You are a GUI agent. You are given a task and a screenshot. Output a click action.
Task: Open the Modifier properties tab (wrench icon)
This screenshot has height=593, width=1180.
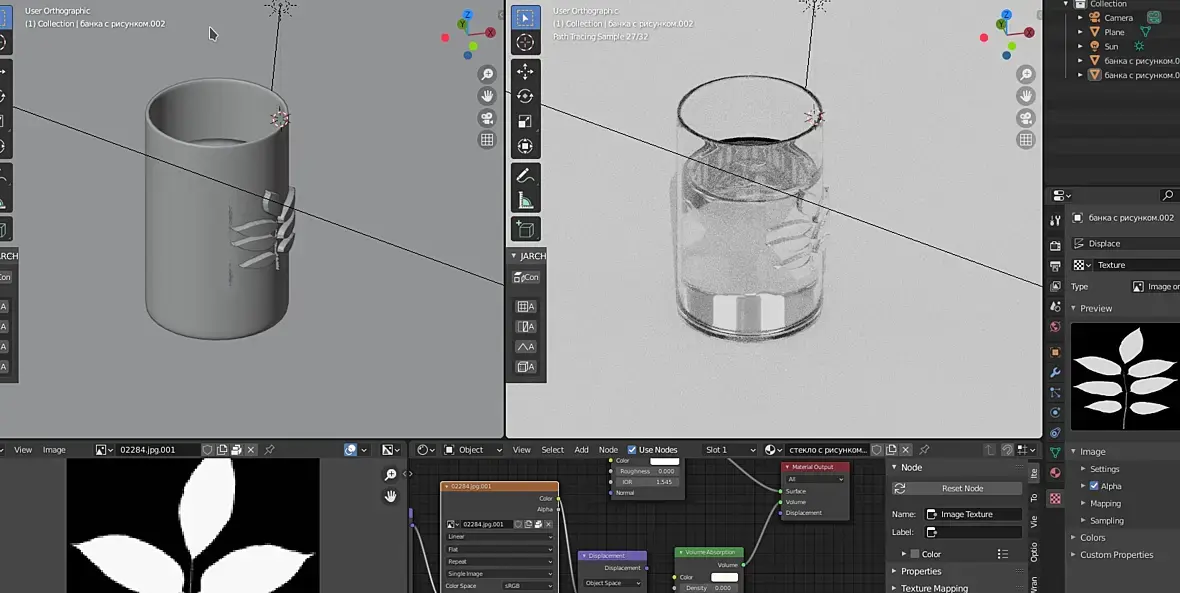tap(1055, 373)
